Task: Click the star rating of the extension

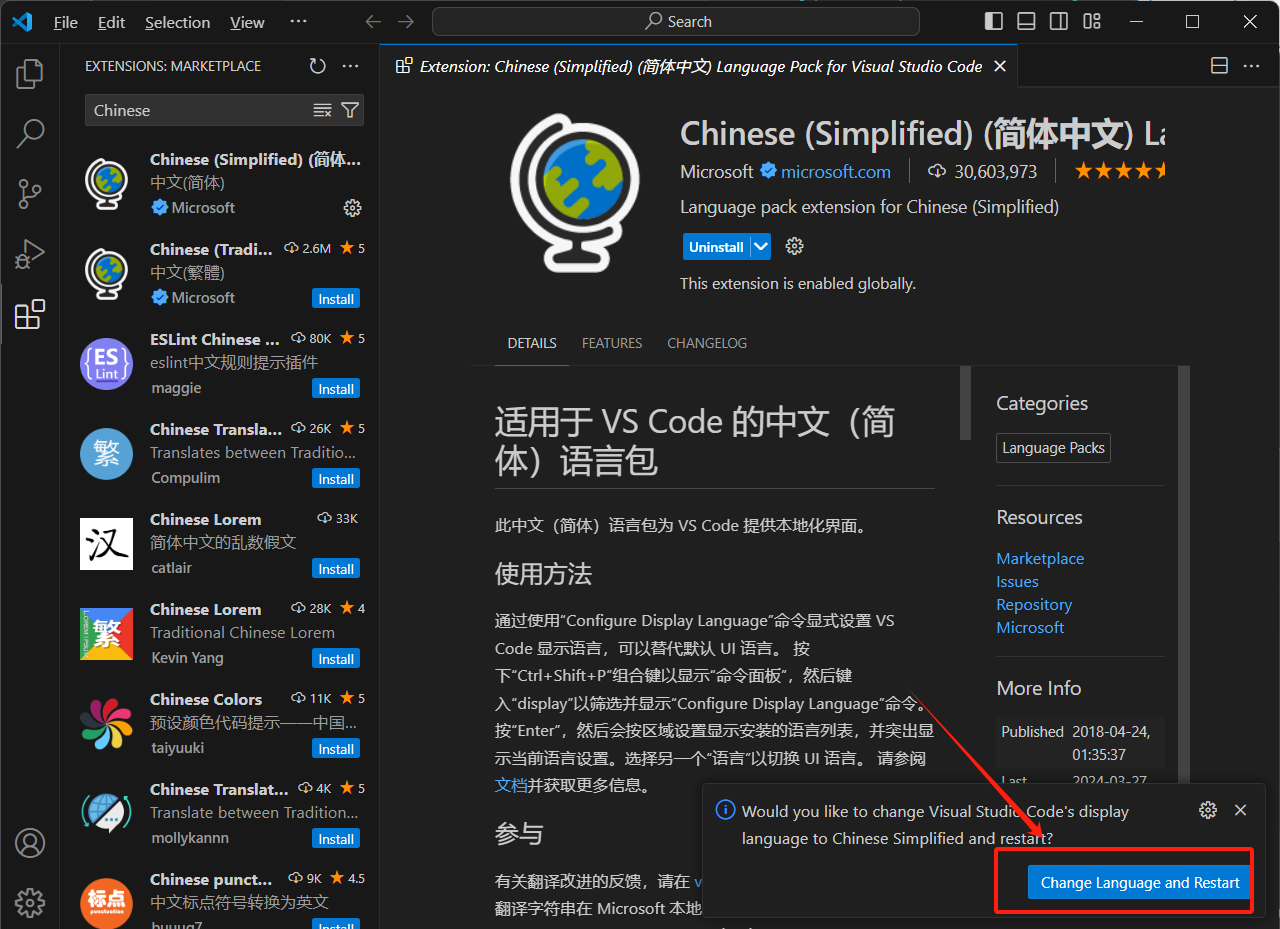Action: click(1120, 171)
